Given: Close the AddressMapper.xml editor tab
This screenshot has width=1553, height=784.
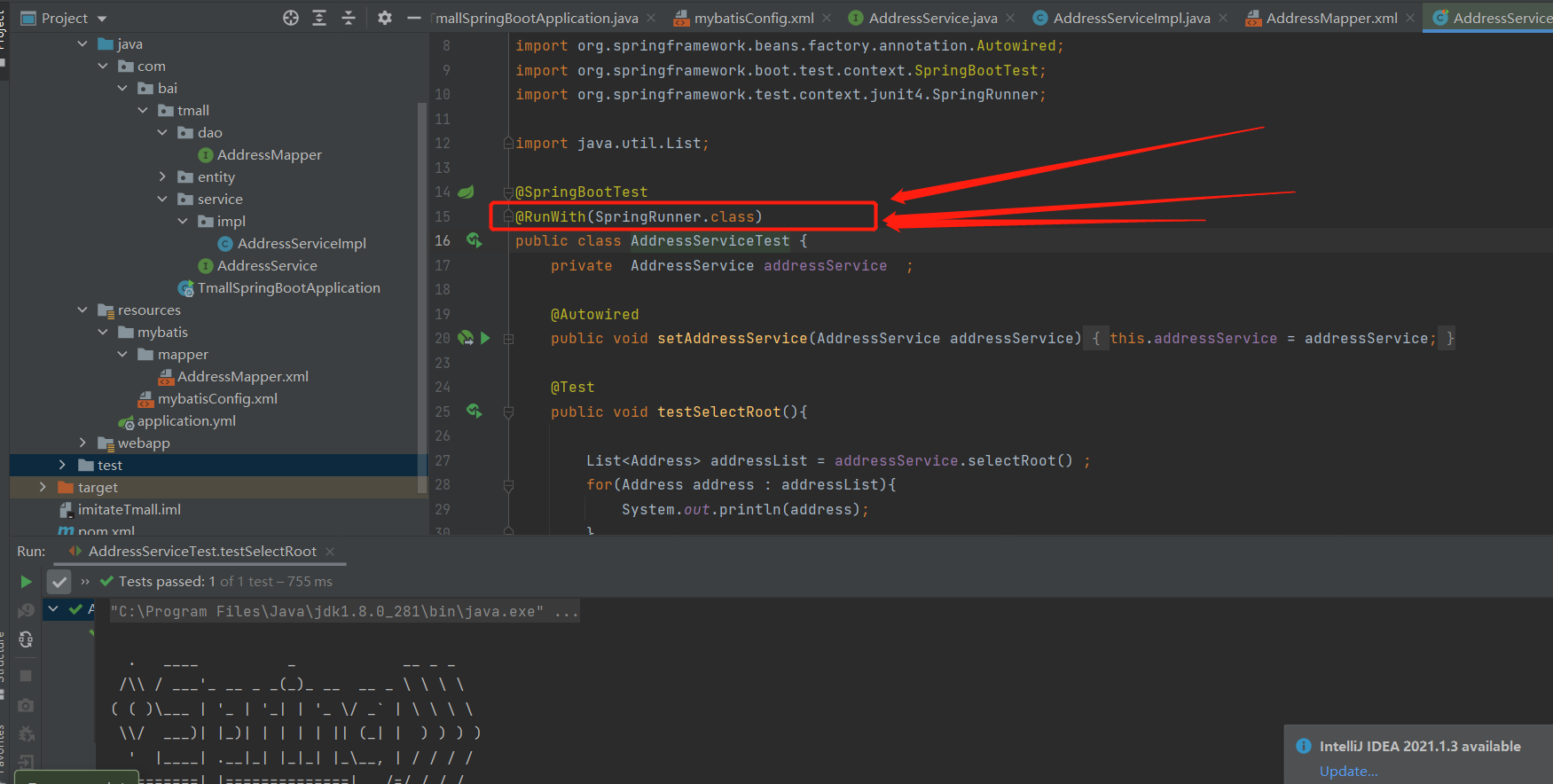Looking at the screenshot, I should pyautogui.click(x=1410, y=18).
